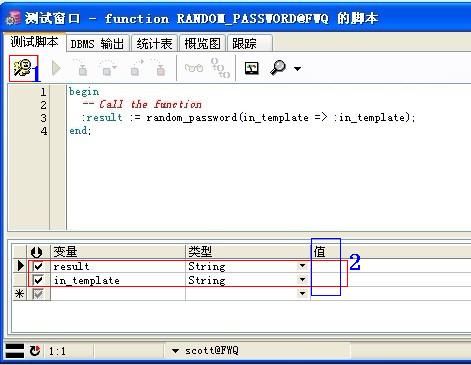Screen dimensions: 471x365
Task: Click the scan variables header icon
Action: 36,252
